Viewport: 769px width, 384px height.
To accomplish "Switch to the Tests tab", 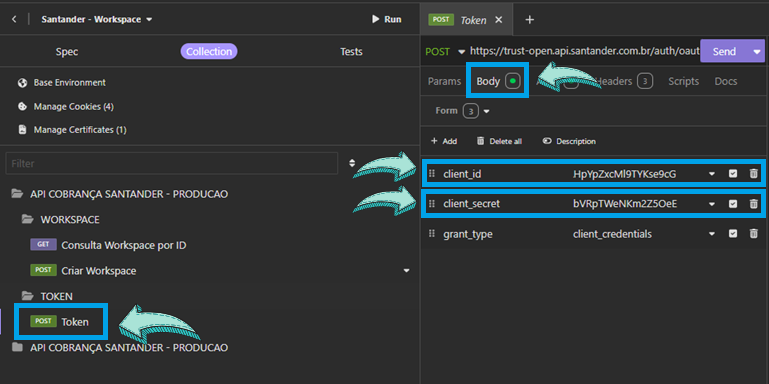I will click(351, 51).
